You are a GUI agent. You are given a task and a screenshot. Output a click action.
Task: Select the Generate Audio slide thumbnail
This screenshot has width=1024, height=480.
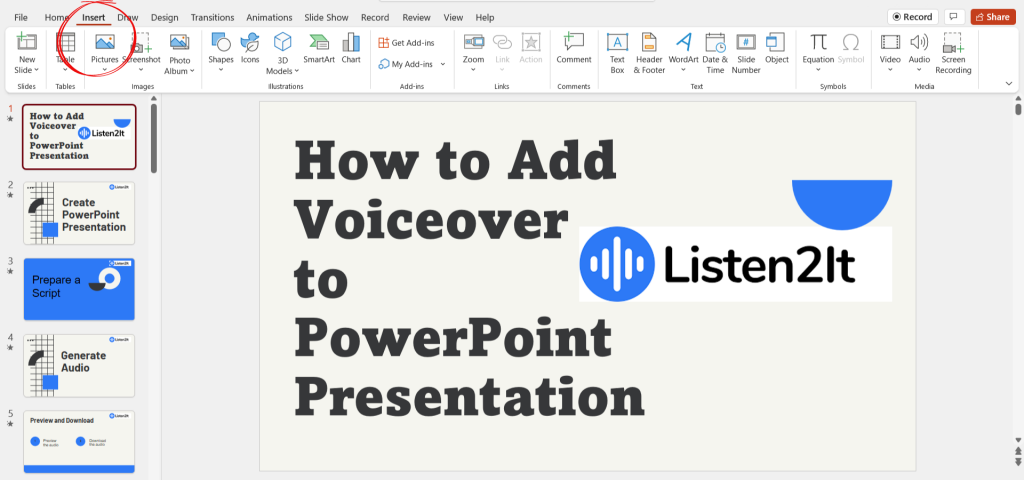click(79, 366)
